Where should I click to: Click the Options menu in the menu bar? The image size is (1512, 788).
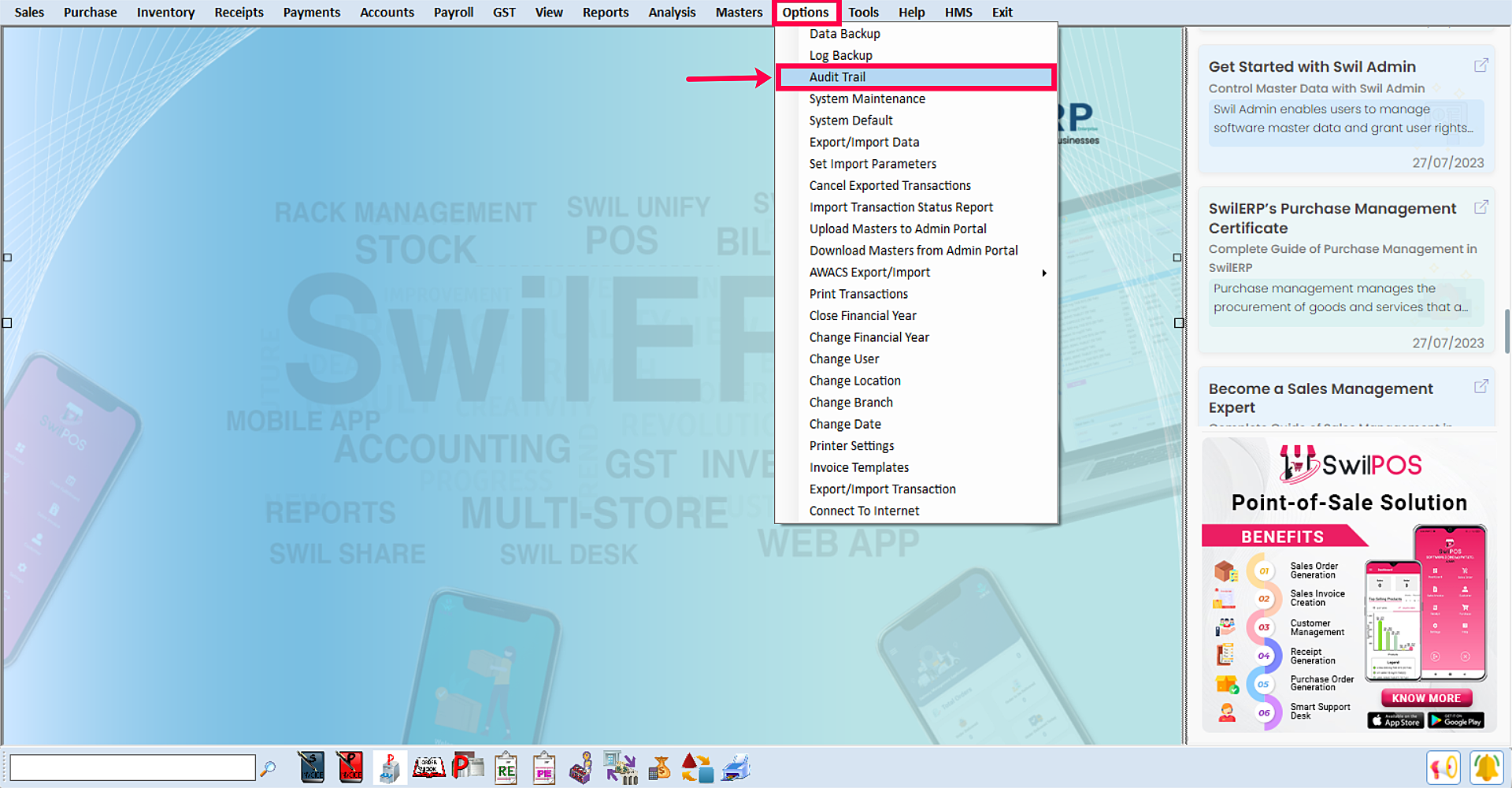(806, 12)
